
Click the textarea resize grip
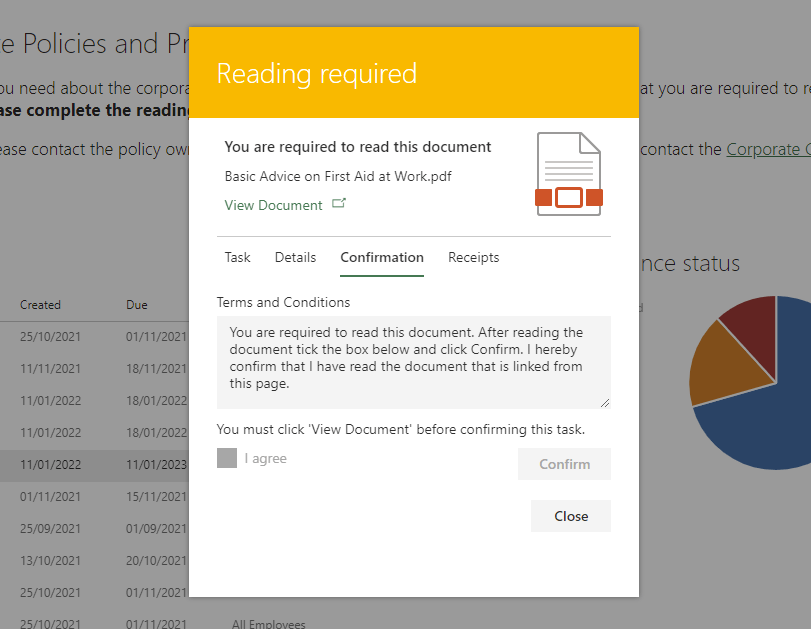point(605,403)
